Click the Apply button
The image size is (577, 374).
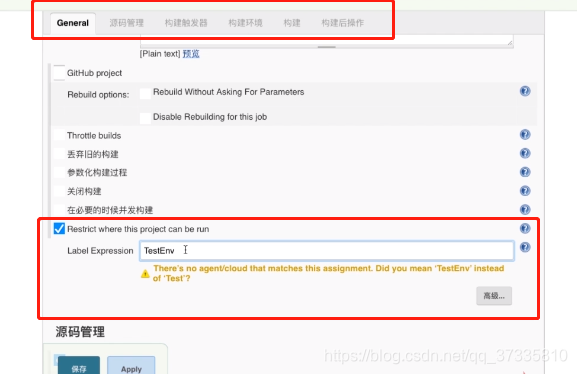(131, 366)
